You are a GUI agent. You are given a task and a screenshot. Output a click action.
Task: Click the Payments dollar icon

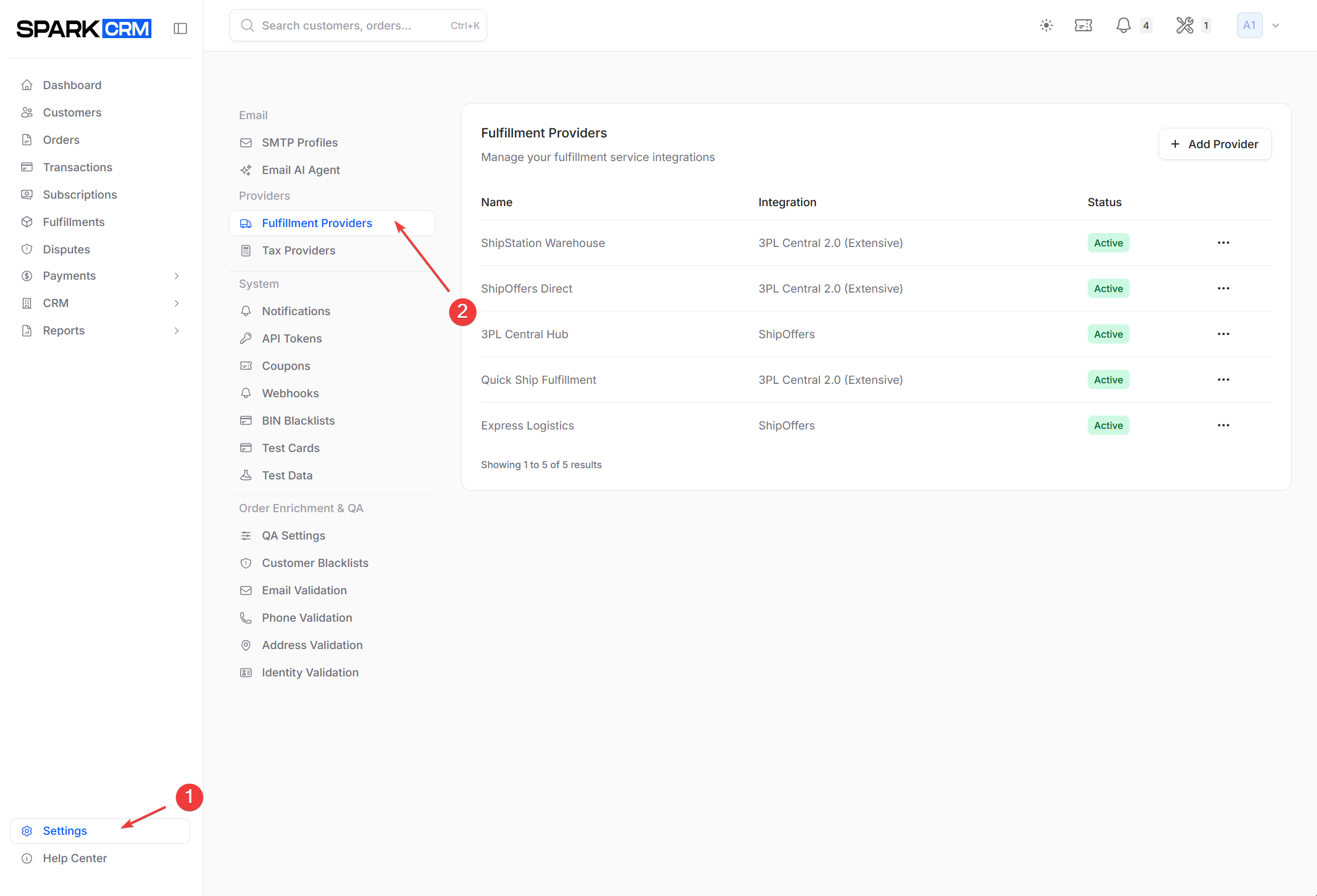click(27, 276)
